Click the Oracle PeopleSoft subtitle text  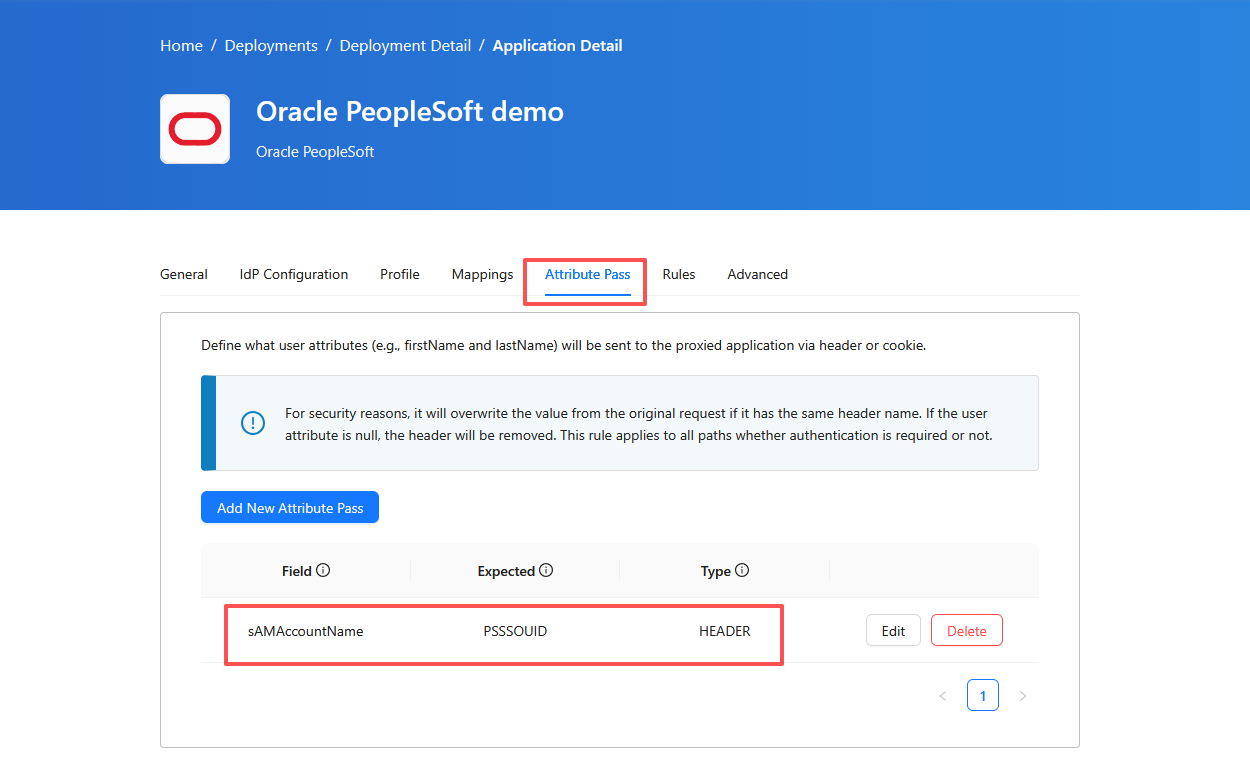coord(315,152)
